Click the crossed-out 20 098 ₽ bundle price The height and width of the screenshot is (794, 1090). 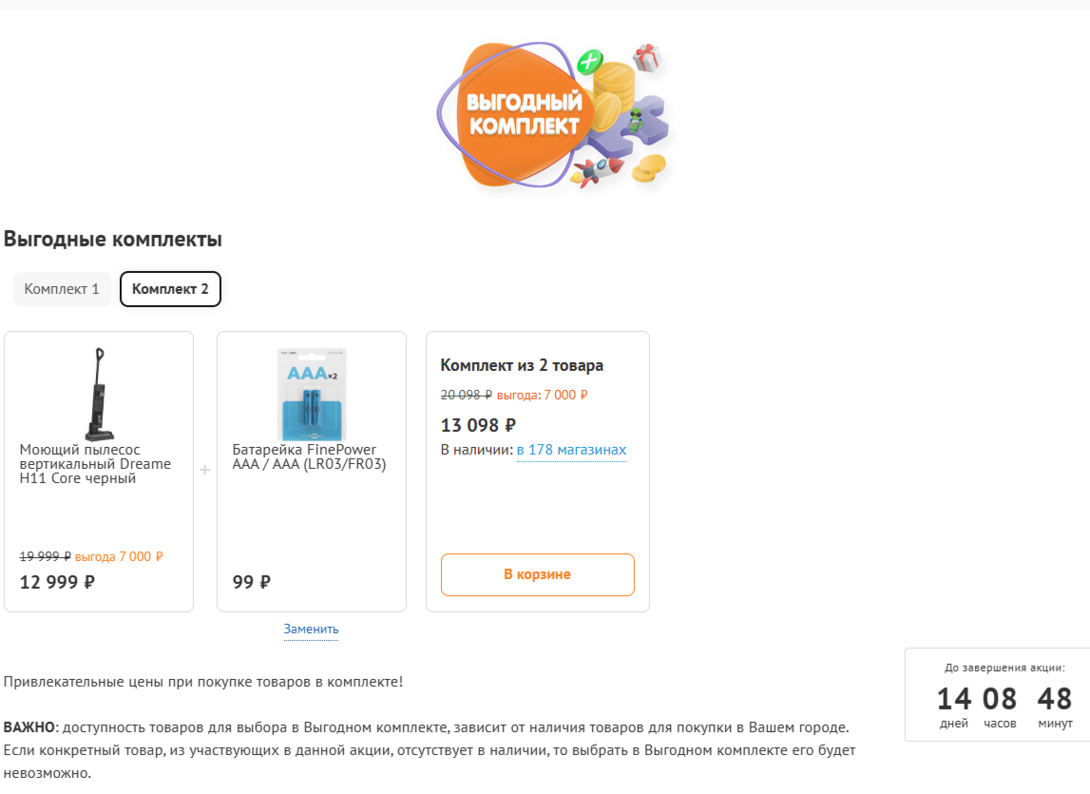click(x=466, y=395)
